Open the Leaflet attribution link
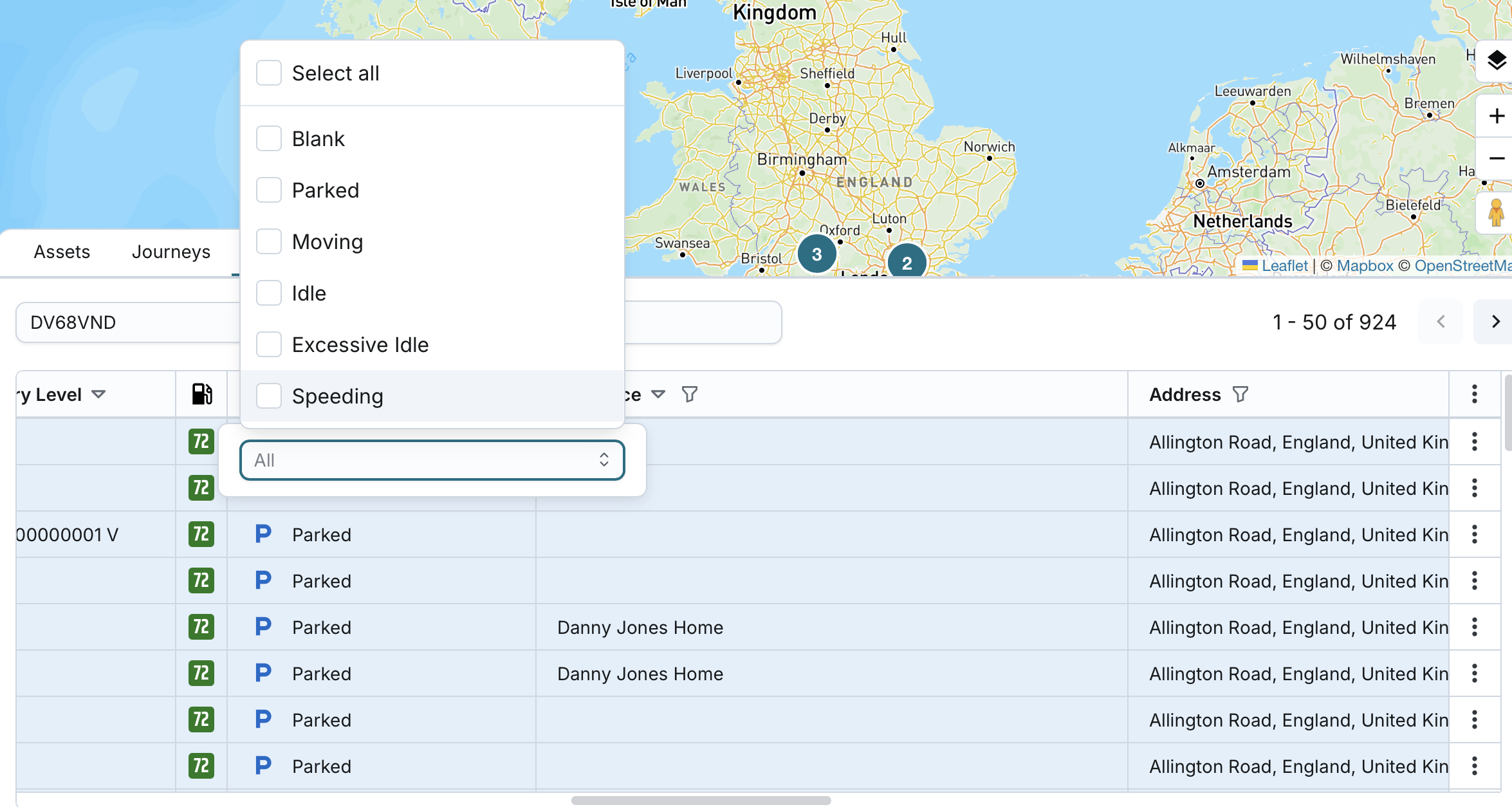1512x807 pixels. point(1284,266)
